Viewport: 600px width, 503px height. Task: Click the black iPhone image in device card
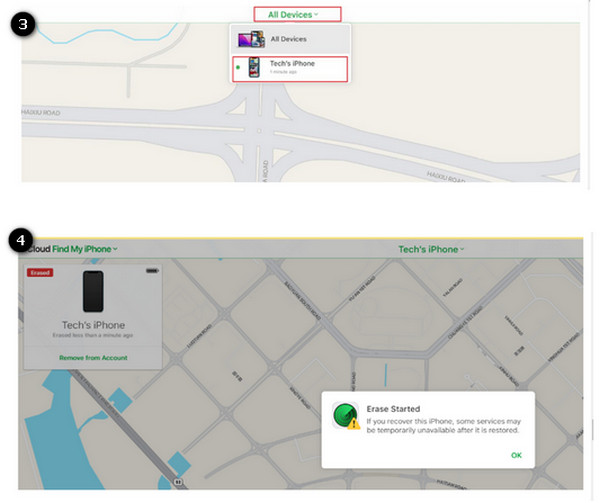pos(93,291)
